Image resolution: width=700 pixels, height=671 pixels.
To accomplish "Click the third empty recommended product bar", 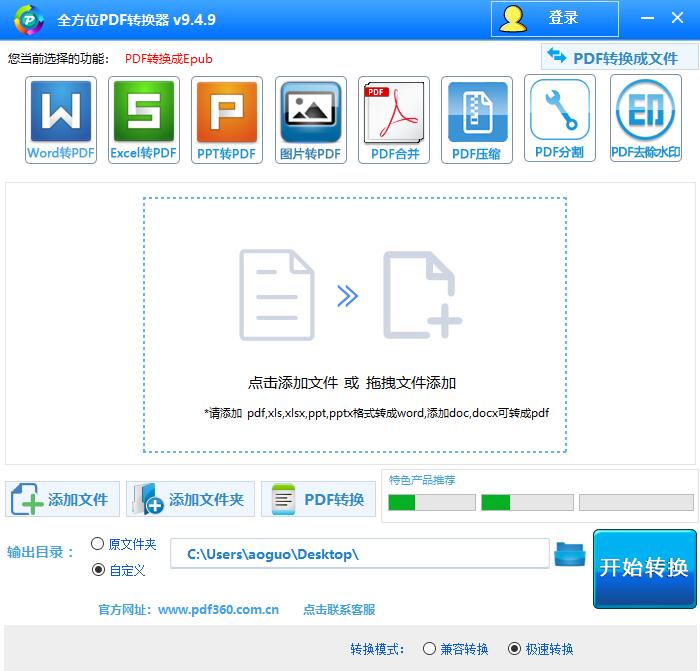I will (x=636, y=502).
